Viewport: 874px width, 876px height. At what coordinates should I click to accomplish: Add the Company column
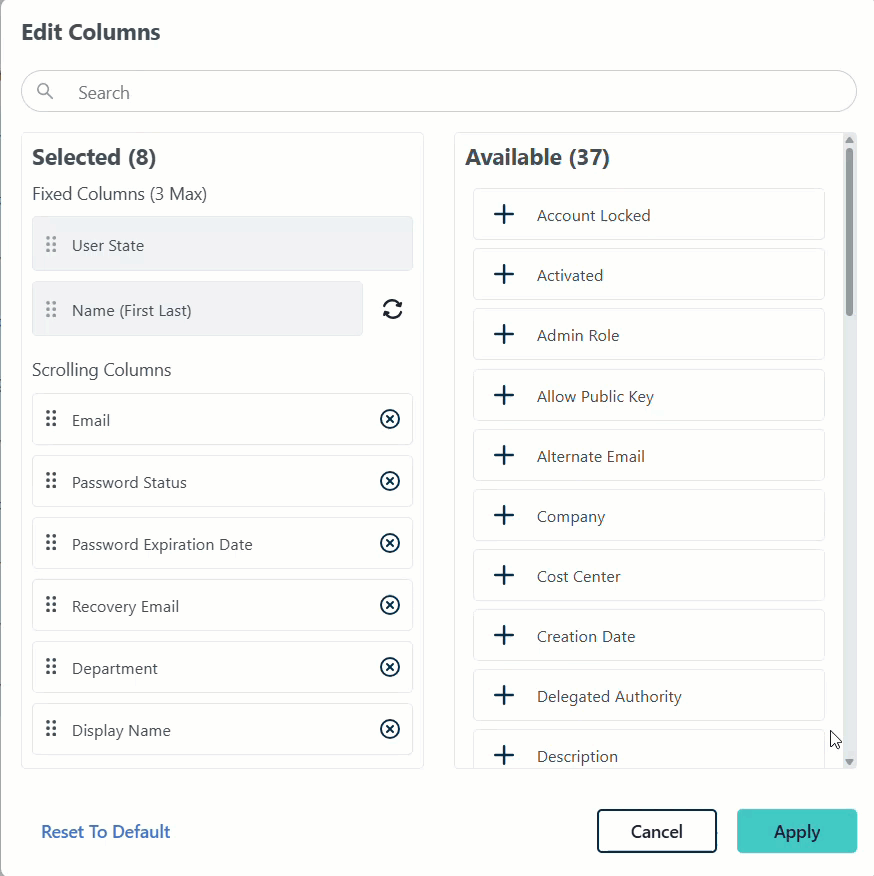point(505,516)
